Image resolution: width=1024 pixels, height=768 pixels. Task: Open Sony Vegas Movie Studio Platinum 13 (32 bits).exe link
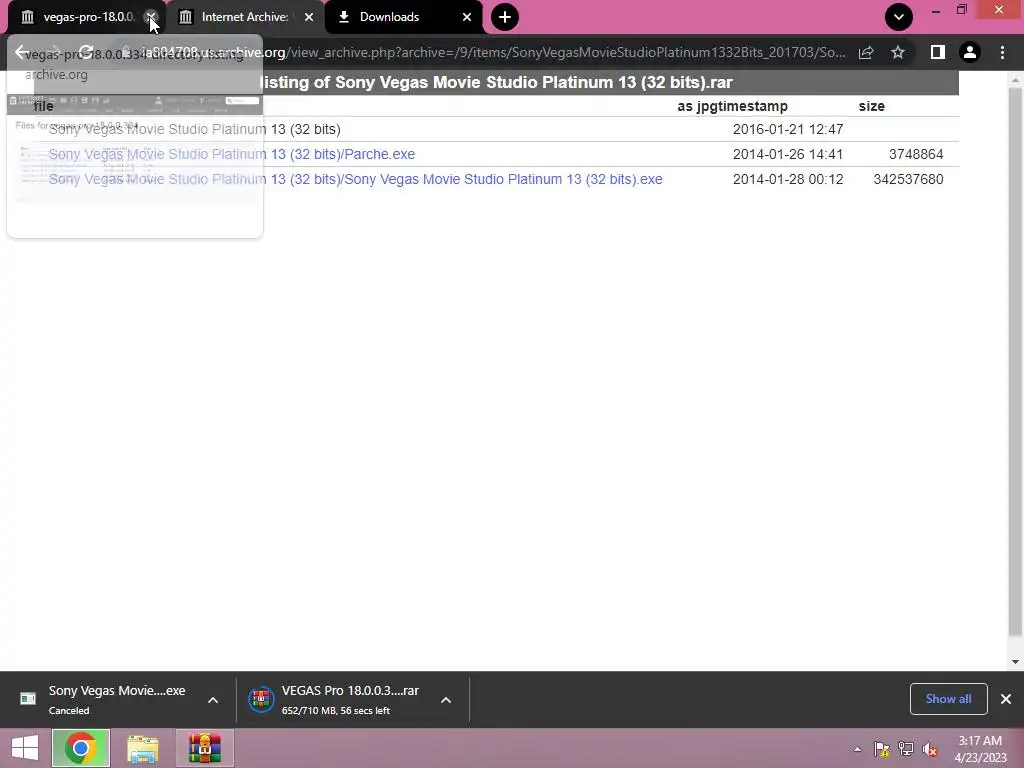(356, 179)
